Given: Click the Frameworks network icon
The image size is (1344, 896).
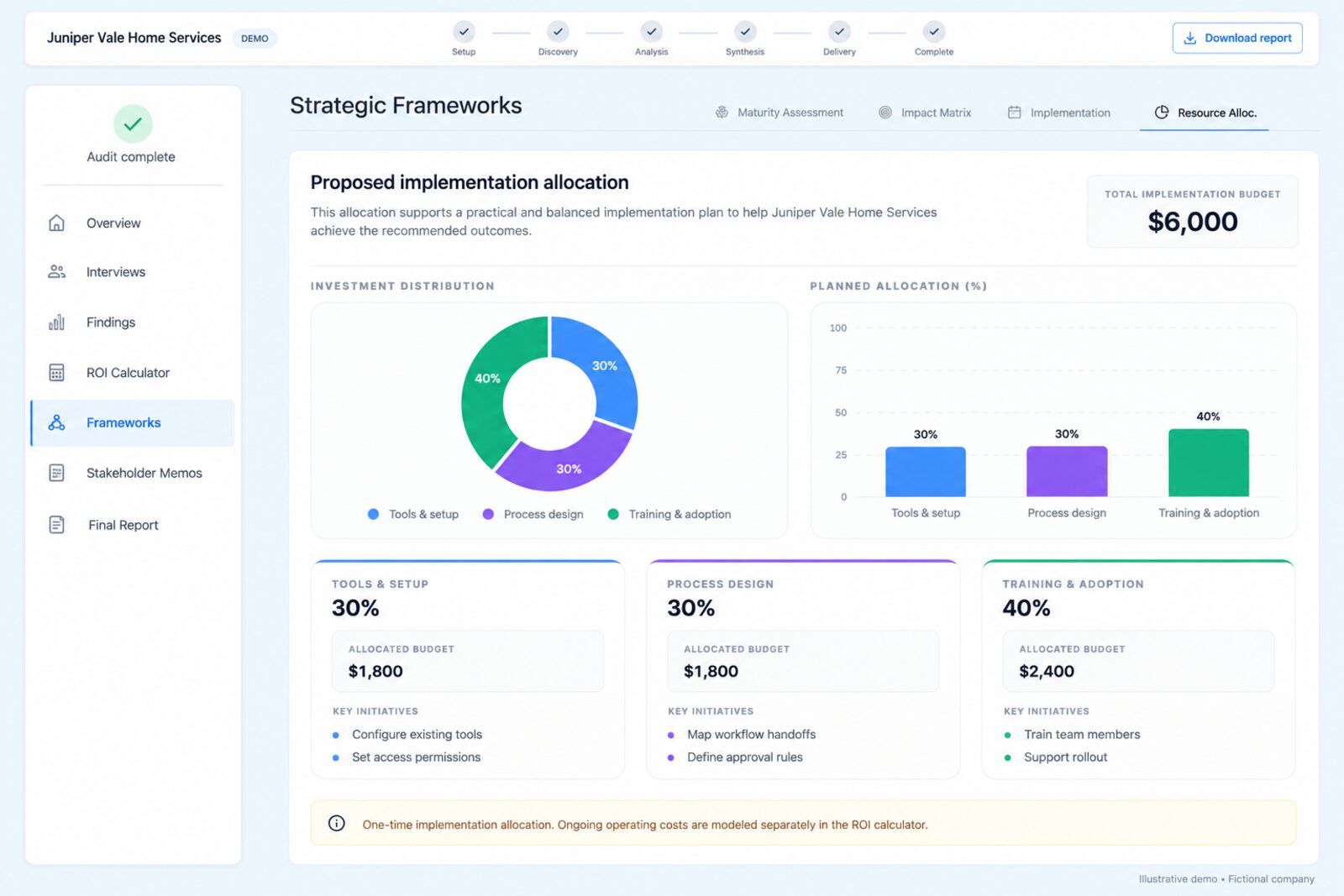Looking at the screenshot, I should click(56, 422).
